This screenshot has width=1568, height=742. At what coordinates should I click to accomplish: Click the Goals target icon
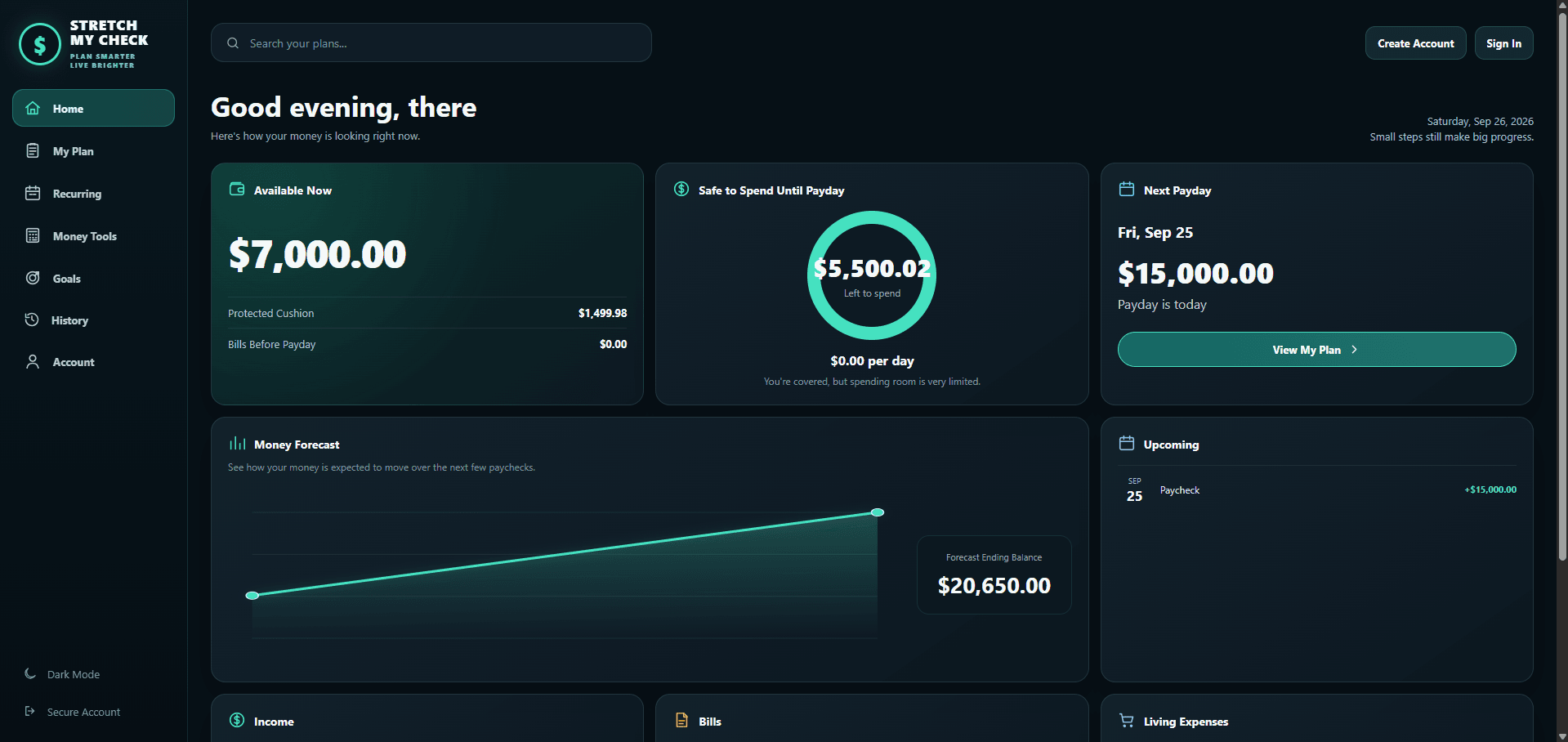tap(33, 278)
